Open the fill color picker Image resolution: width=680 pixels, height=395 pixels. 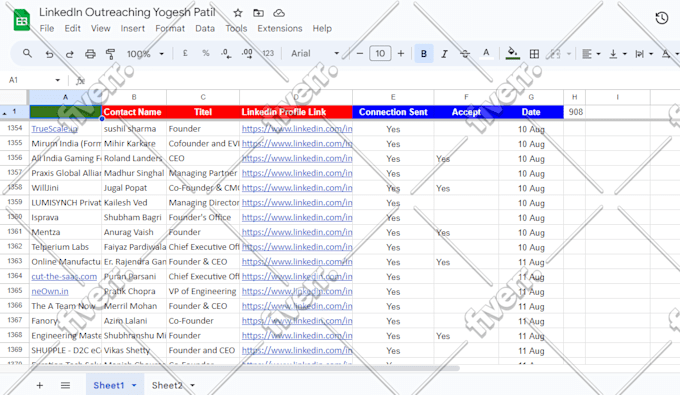pyautogui.click(x=513, y=54)
